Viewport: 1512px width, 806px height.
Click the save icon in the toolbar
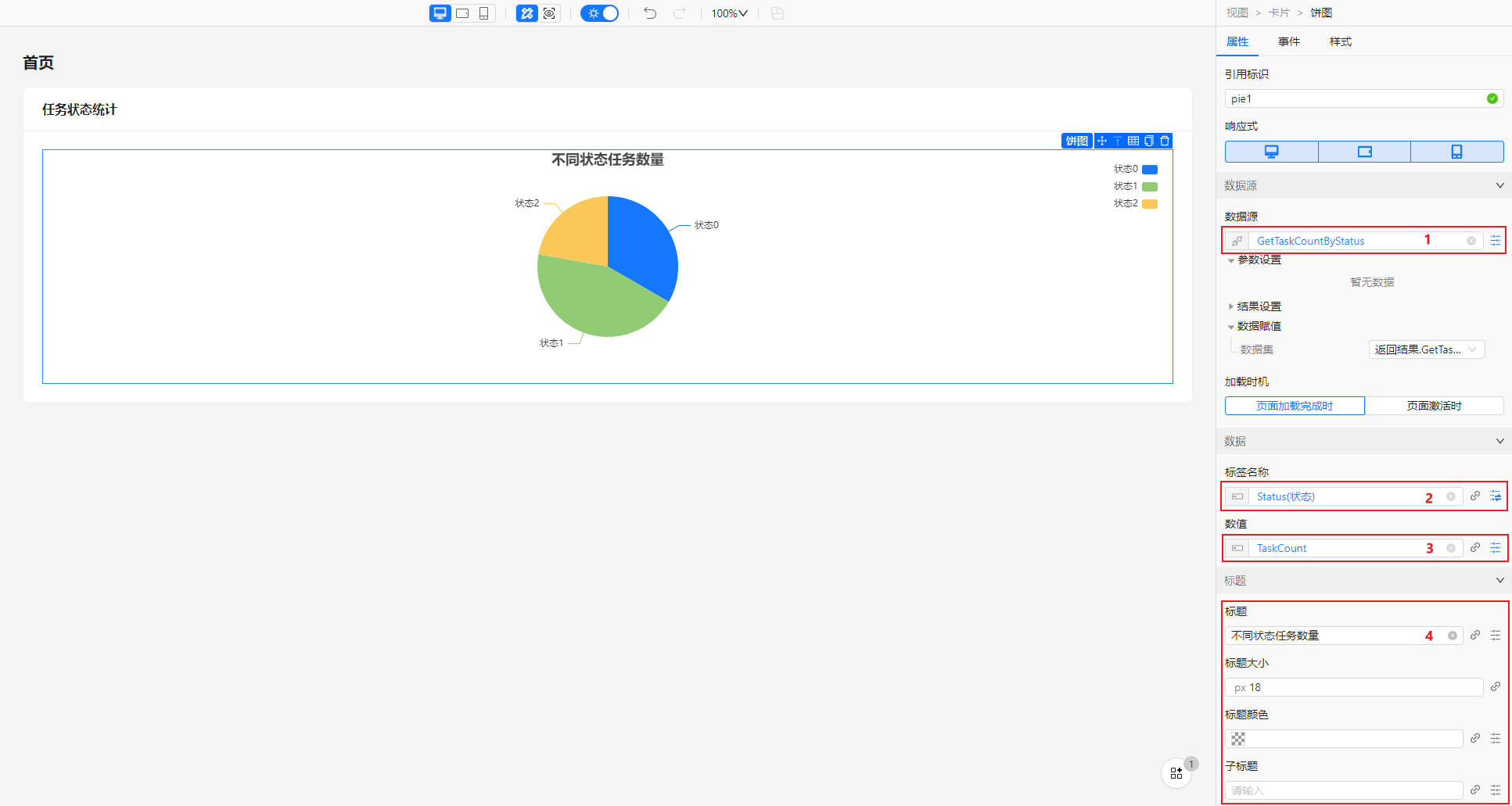(777, 13)
